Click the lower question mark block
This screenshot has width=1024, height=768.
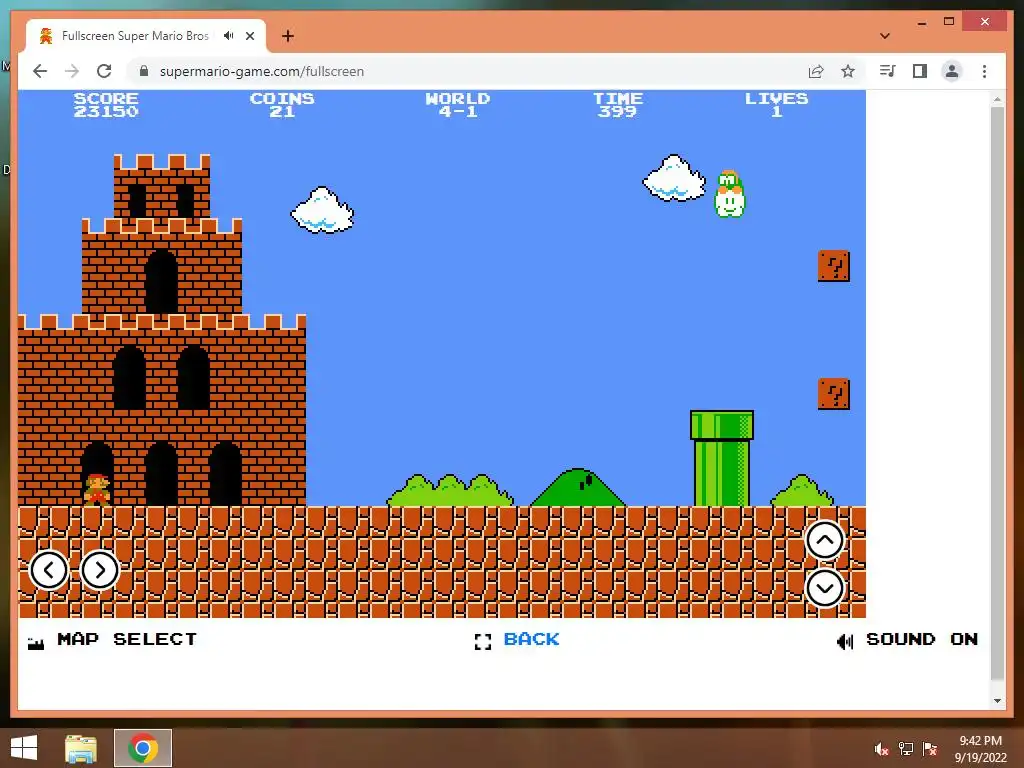pos(834,394)
